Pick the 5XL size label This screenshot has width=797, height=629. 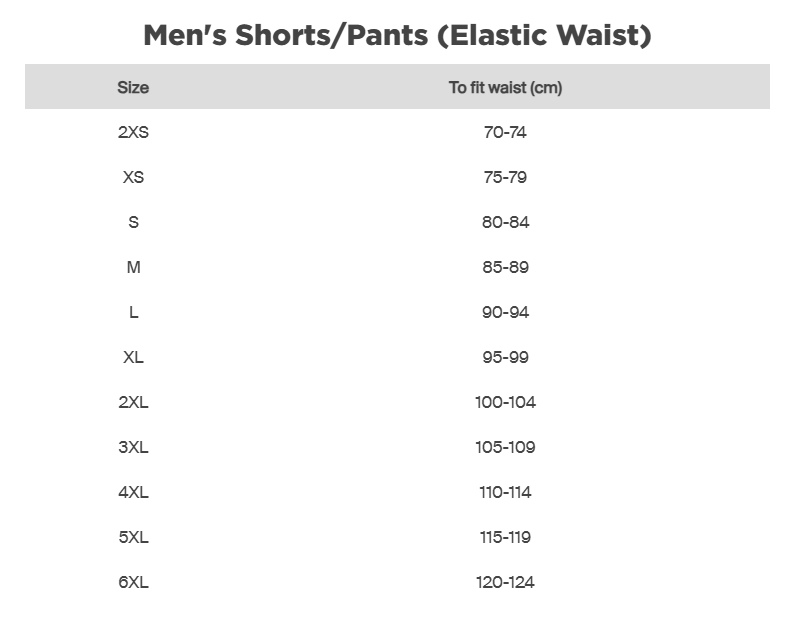pyautogui.click(x=133, y=537)
